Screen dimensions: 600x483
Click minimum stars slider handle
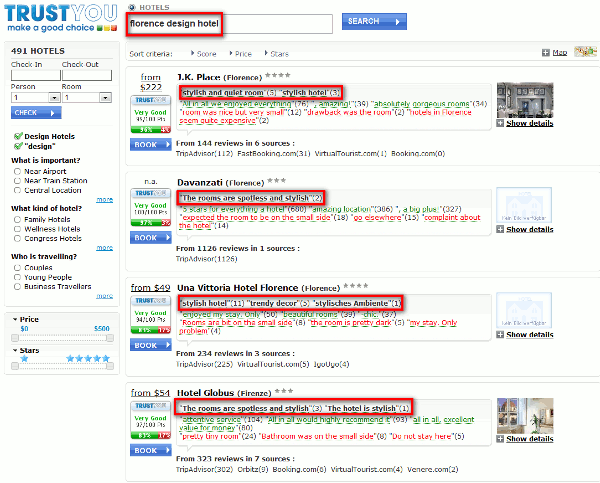point(15,366)
